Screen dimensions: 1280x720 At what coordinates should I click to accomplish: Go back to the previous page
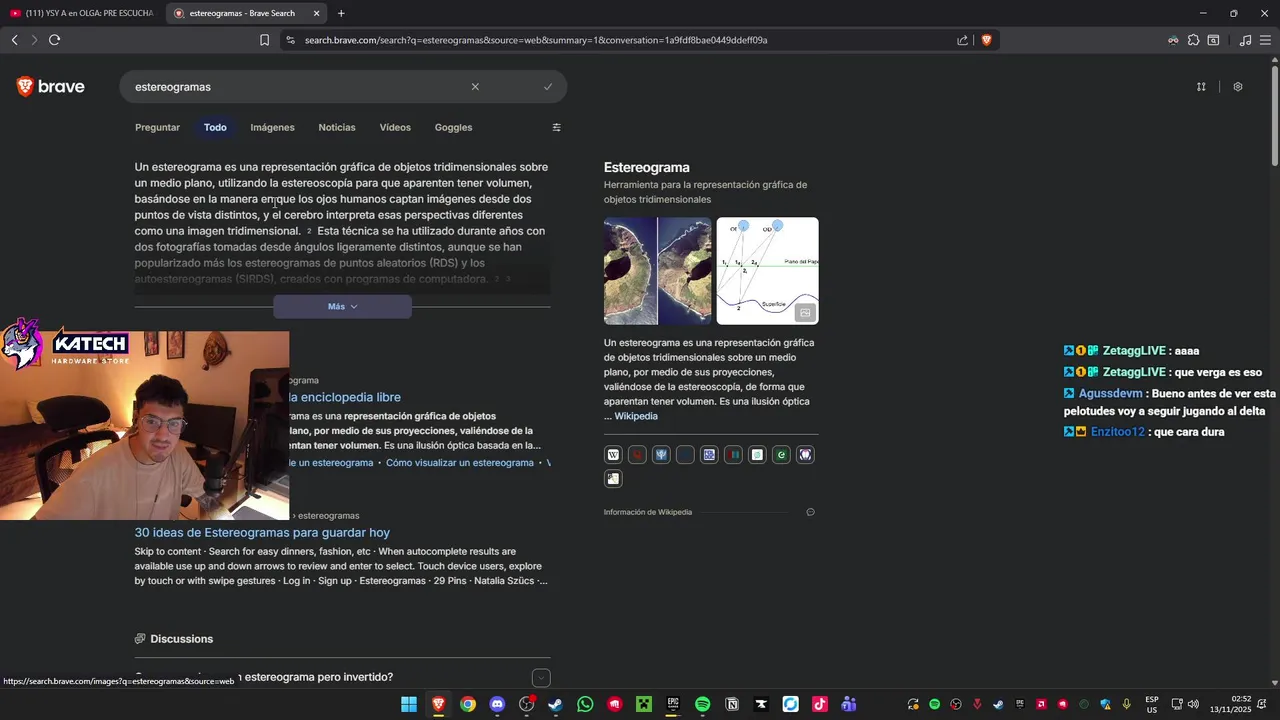(x=14, y=40)
